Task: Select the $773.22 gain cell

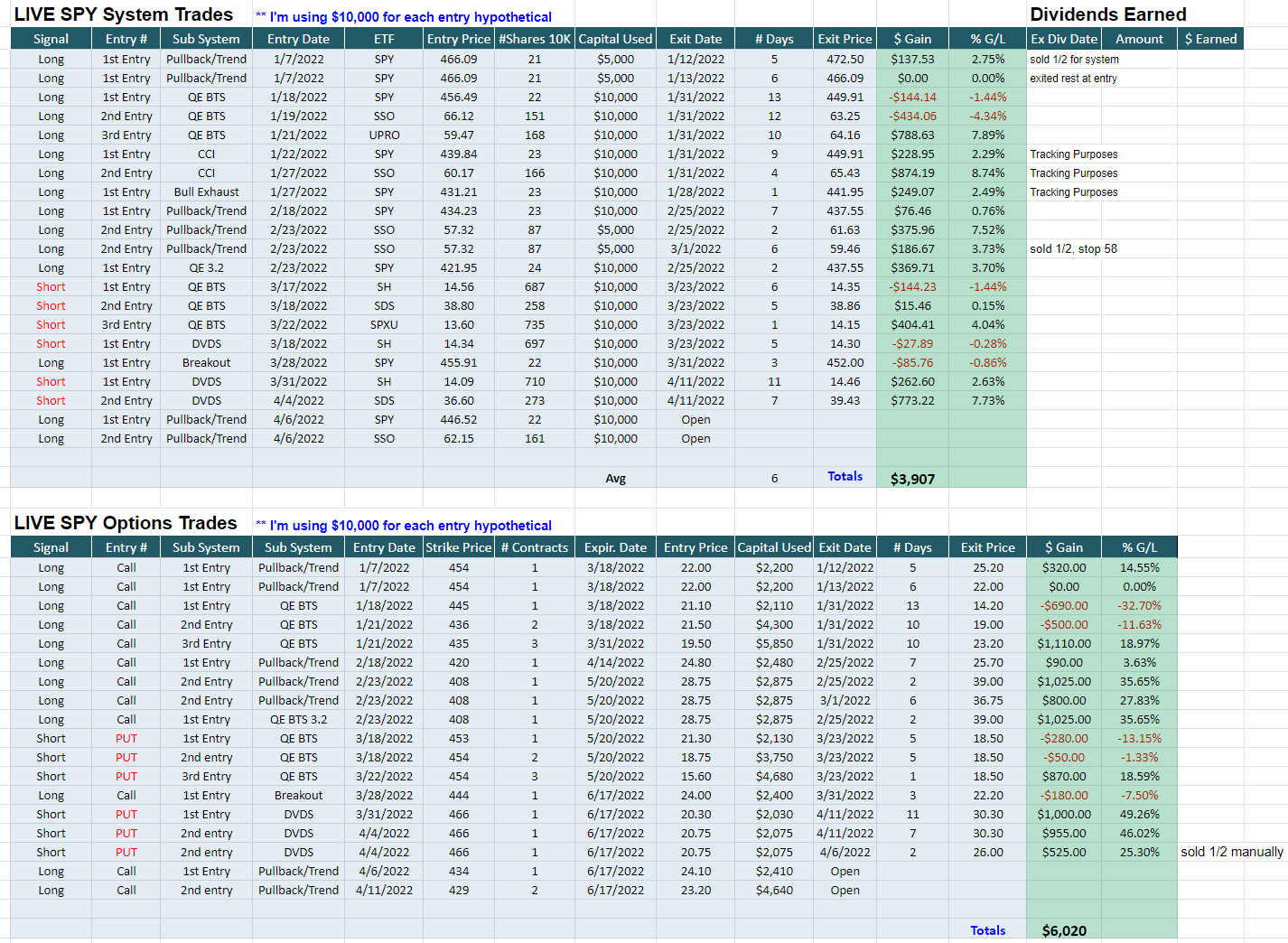Action: click(x=912, y=400)
